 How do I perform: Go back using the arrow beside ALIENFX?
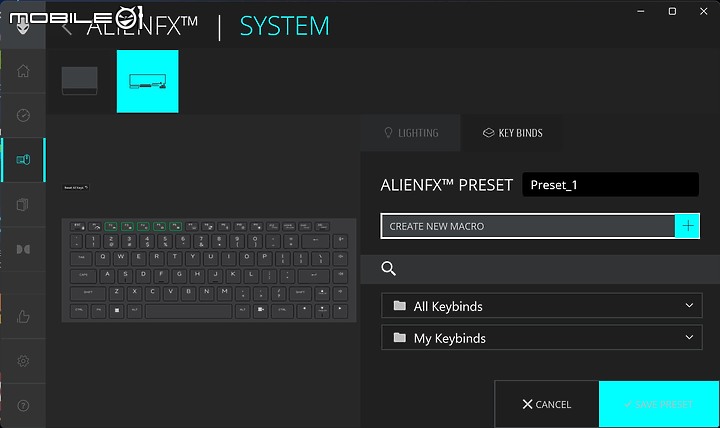pos(67,28)
